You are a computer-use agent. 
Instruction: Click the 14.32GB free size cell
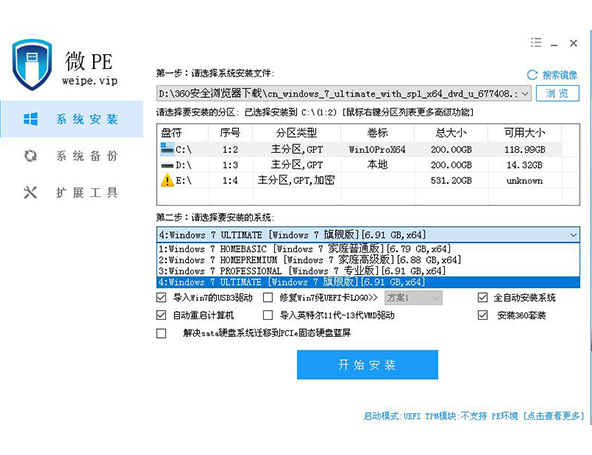pyautogui.click(x=525, y=165)
